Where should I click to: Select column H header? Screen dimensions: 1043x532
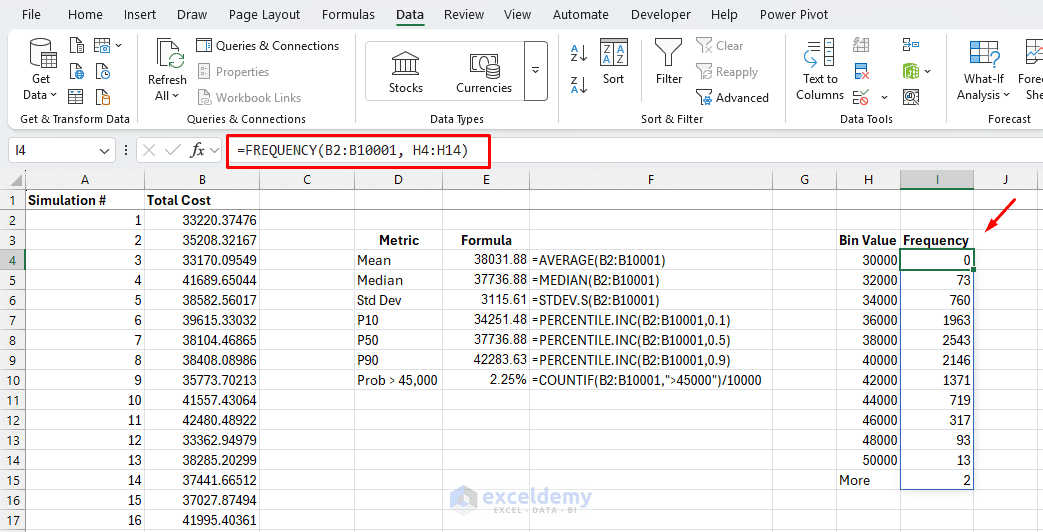coord(868,180)
